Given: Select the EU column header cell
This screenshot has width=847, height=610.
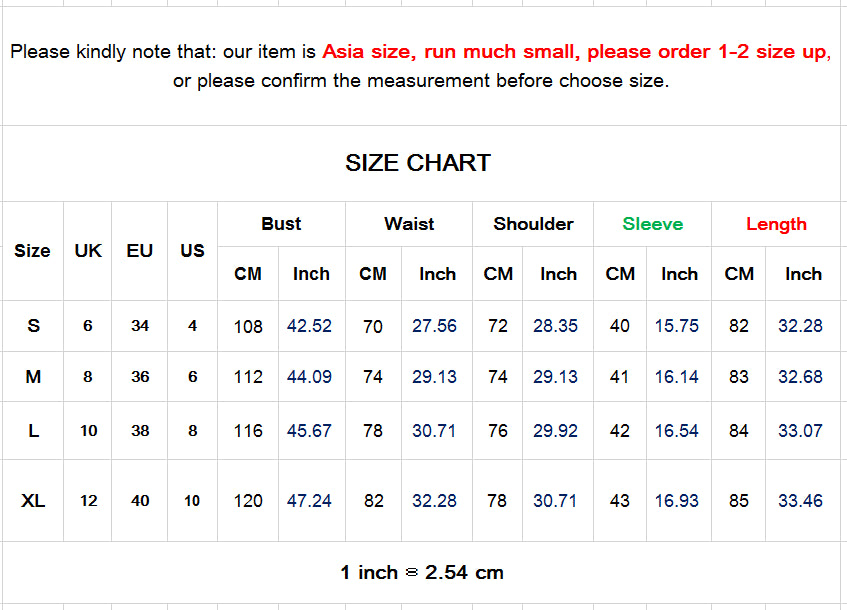Looking at the screenshot, I should (x=140, y=251).
